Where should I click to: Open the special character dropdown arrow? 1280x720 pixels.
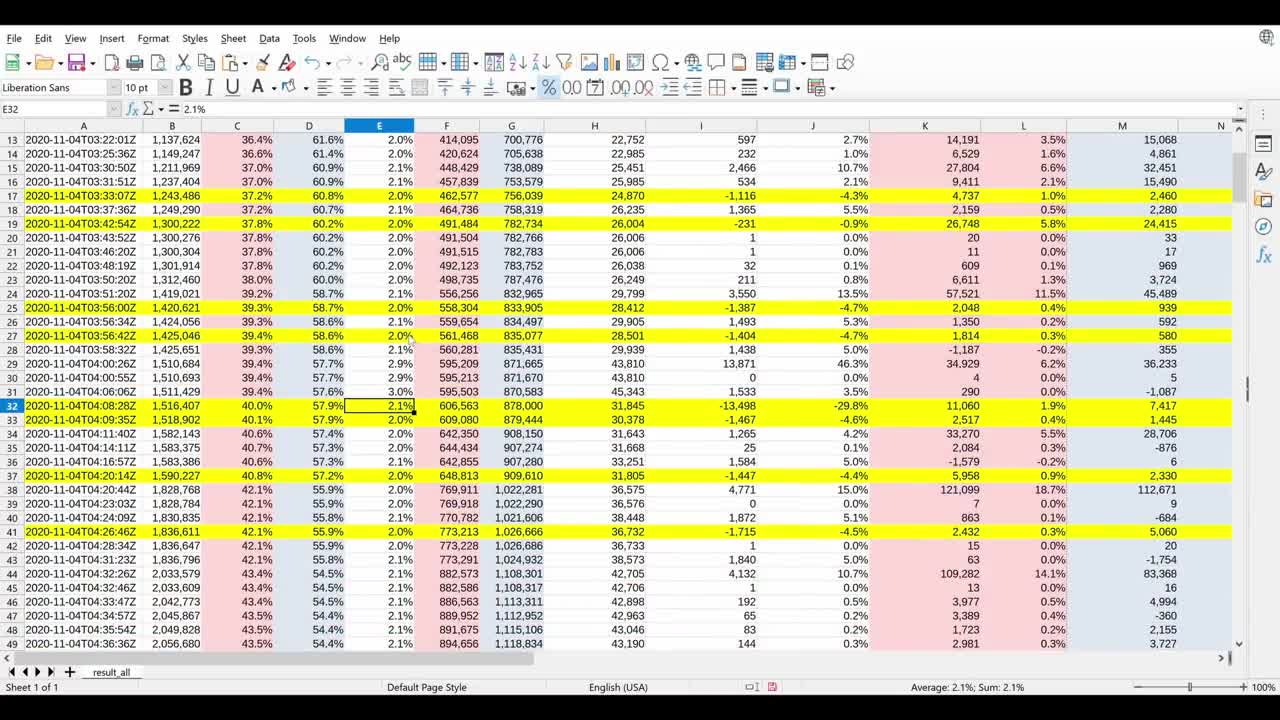click(675, 62)
